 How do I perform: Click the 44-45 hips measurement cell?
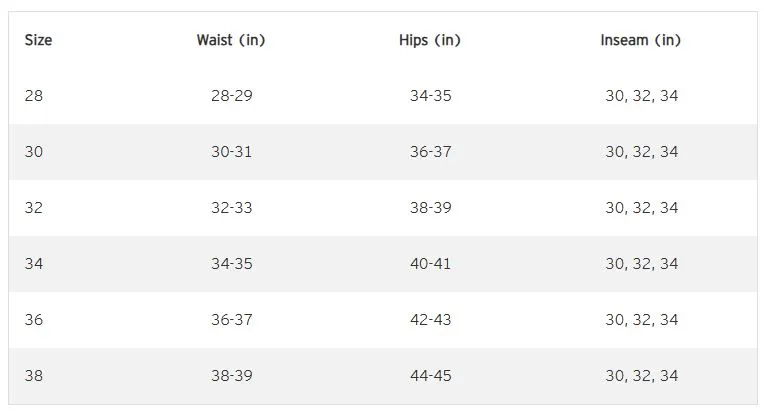pos(430,376)
